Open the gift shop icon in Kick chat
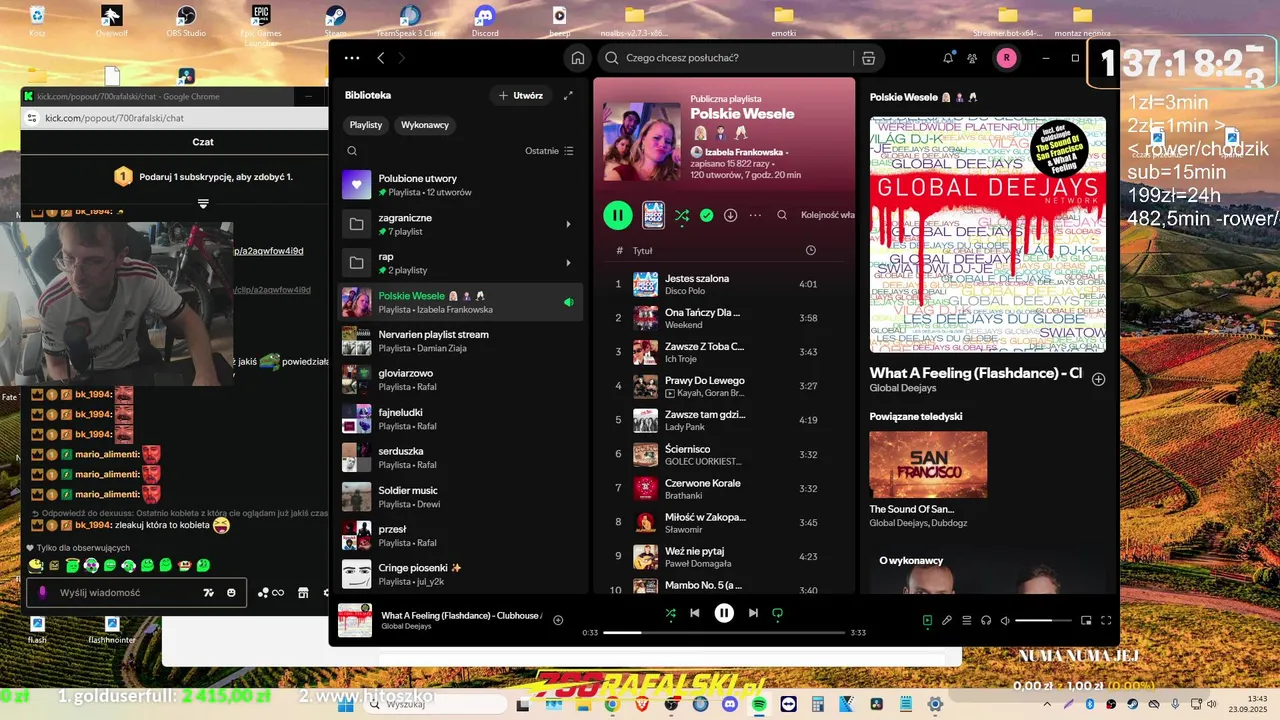The image size is (1280, 720). point(303,592)
